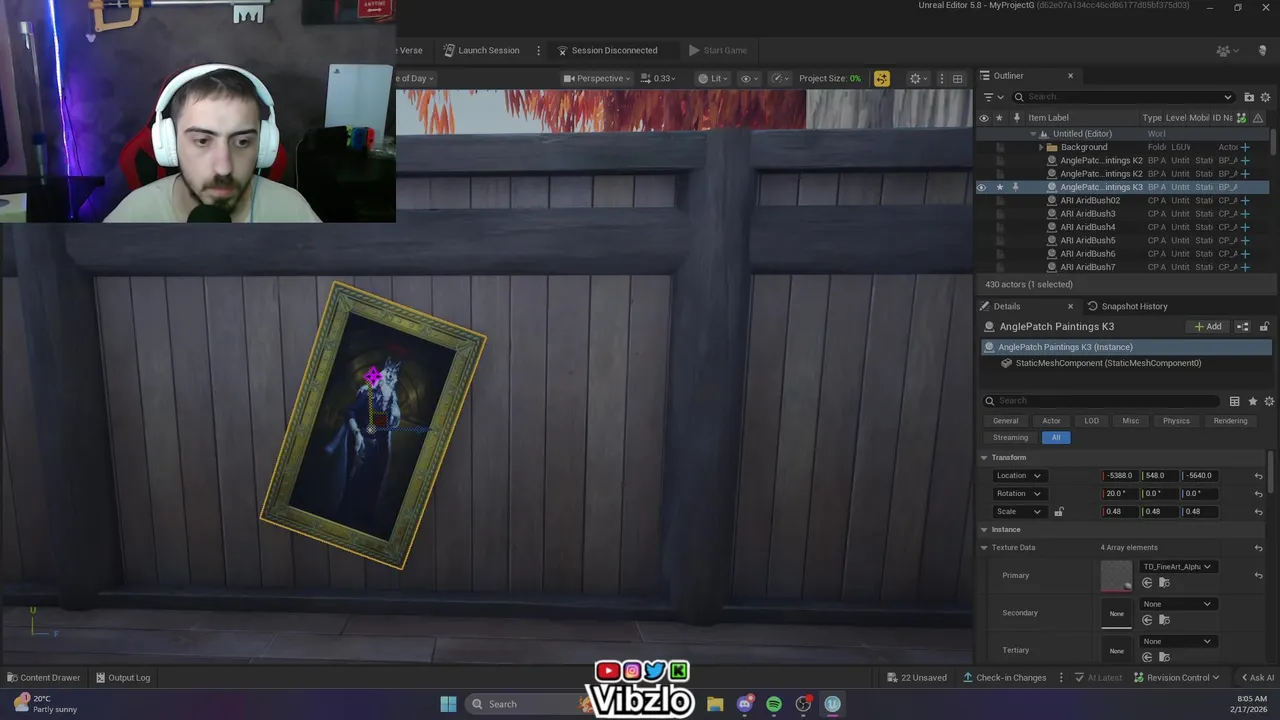Click revision control status column icon
This screenshot has height=720, width=1280.
pos(1242,118)
